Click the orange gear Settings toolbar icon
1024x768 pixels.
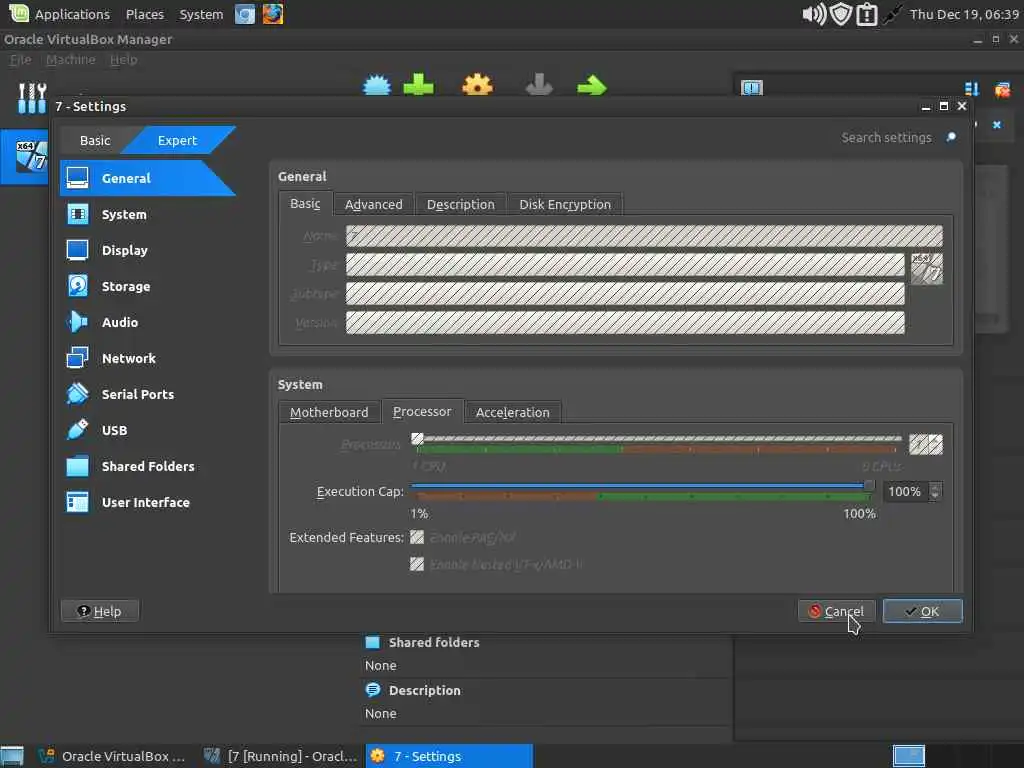tap(477, 85)
